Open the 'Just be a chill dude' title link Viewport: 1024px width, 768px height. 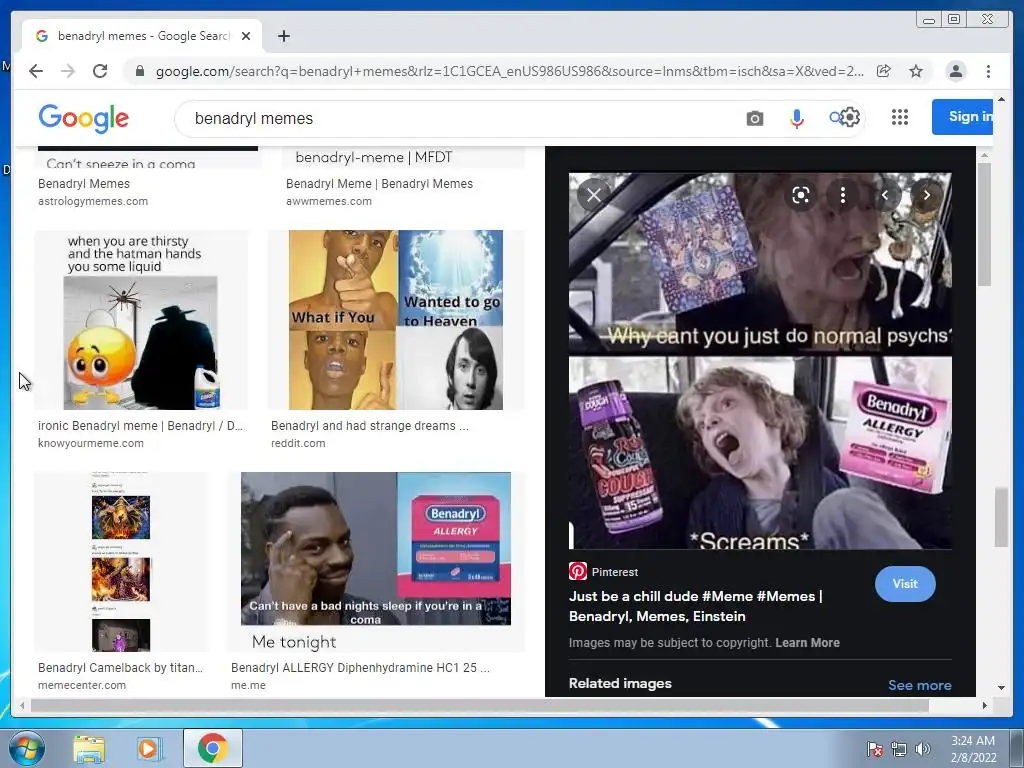(x=696, y=606)
